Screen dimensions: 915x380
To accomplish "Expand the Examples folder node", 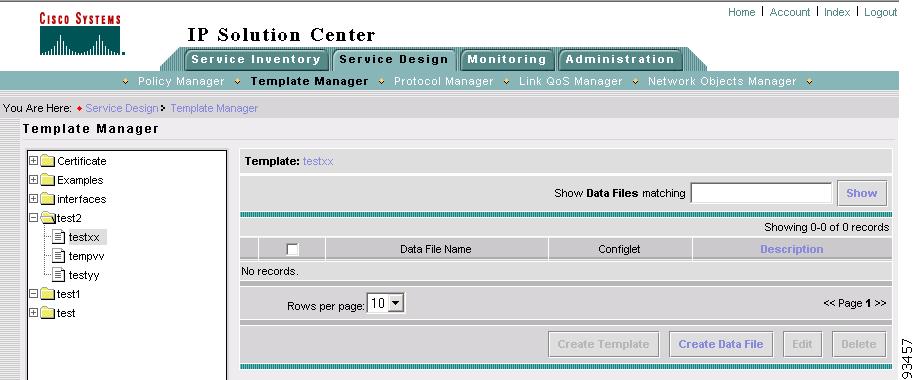I will 33,180.
